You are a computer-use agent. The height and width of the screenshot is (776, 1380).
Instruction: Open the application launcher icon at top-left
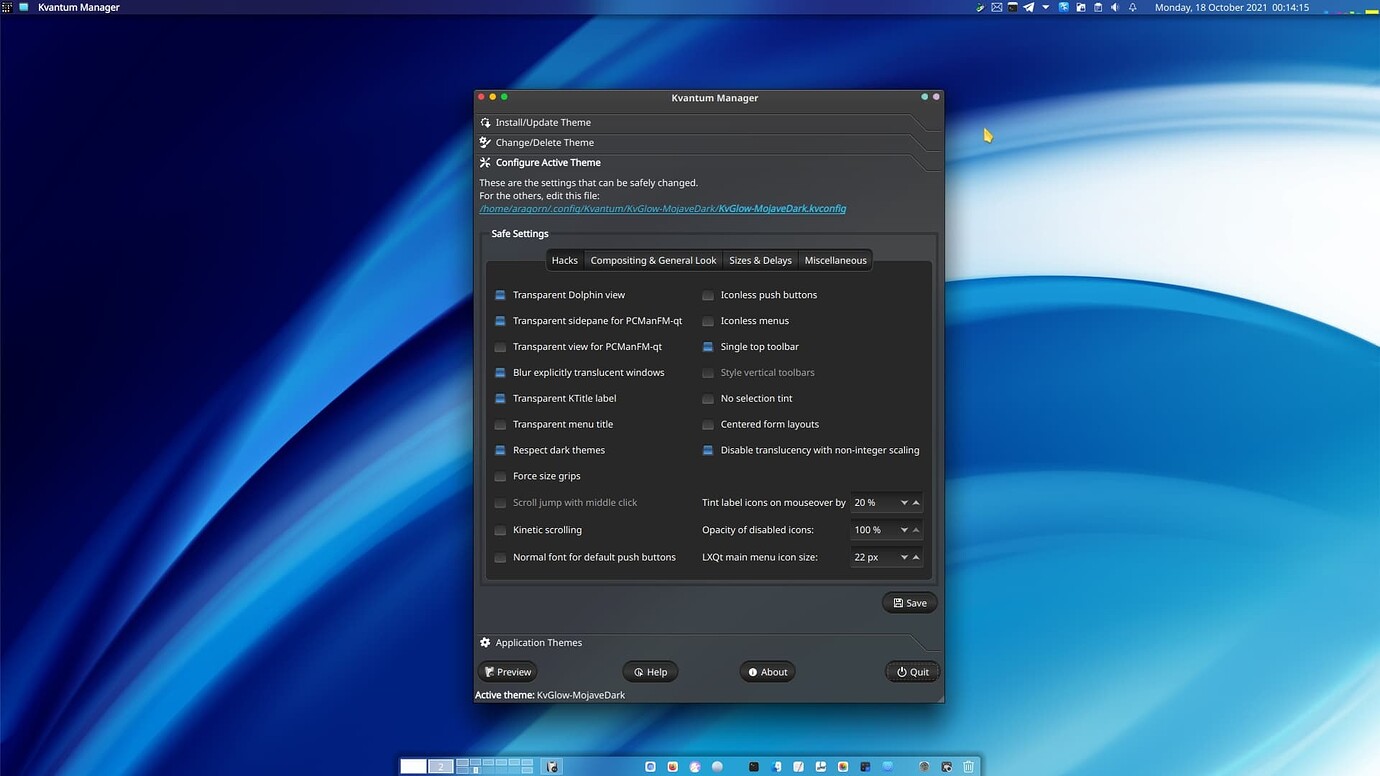click(7, 7)
